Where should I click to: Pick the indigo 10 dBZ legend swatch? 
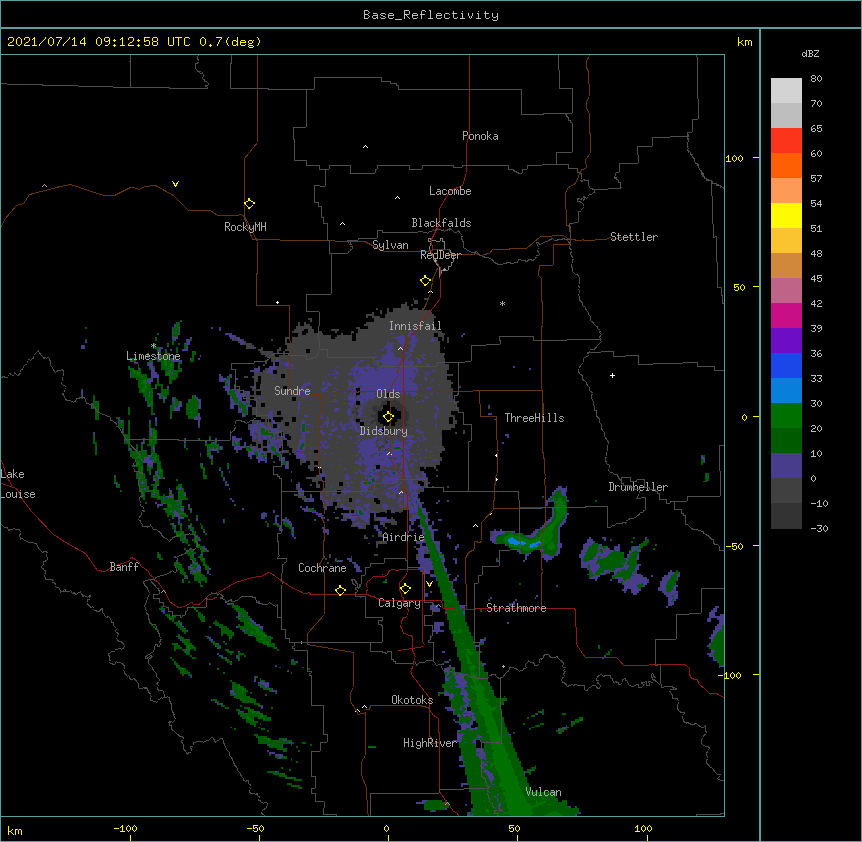[x=786, y=466]
